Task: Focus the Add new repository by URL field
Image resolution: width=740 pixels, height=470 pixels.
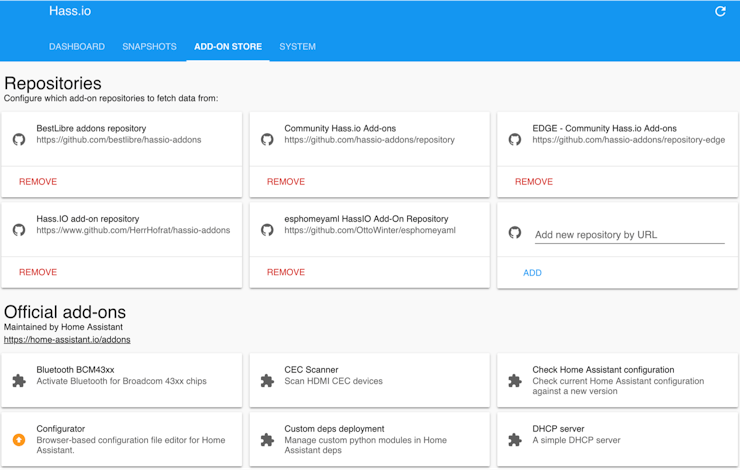Action: pyautogui.click(x=630, y=235)
